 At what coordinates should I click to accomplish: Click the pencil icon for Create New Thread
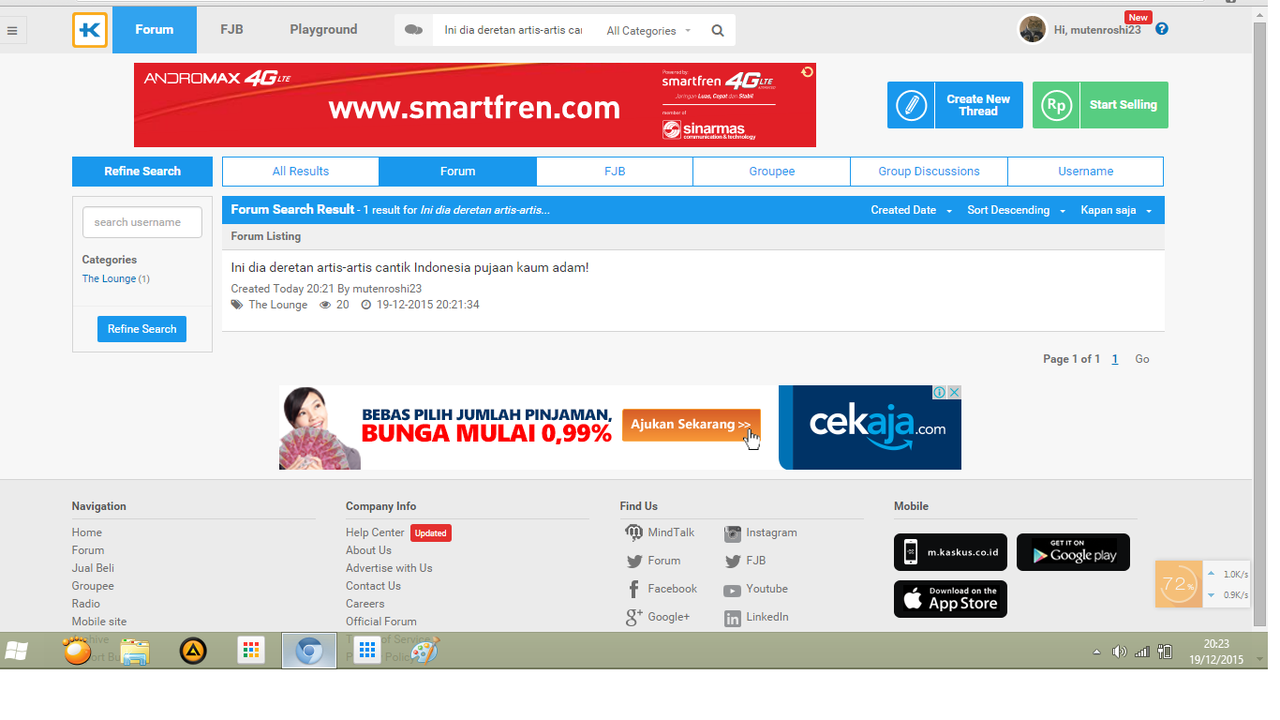tap(911, 105)
